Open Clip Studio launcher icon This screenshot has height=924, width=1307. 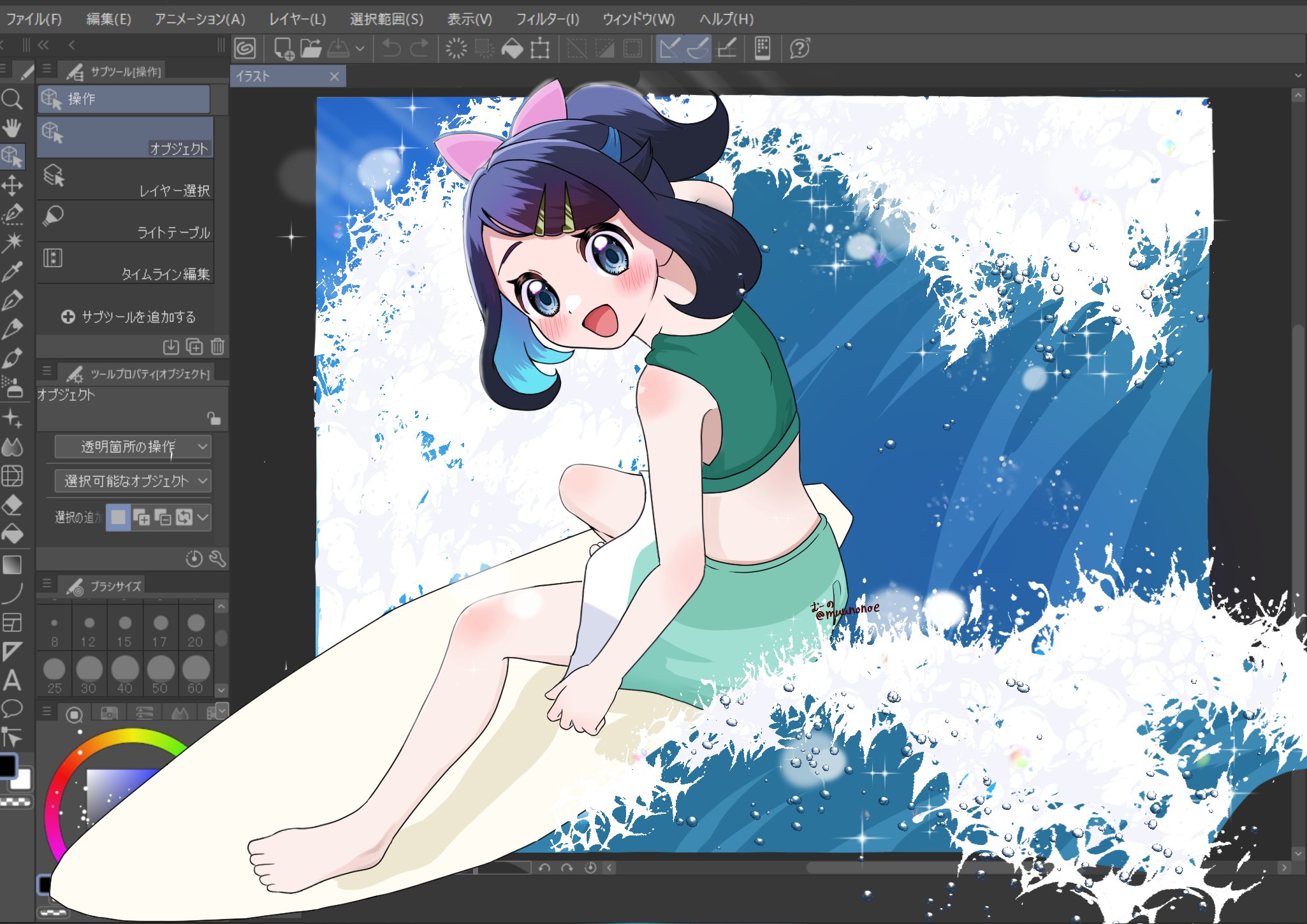pyautogui.click(x=245, y=48)
